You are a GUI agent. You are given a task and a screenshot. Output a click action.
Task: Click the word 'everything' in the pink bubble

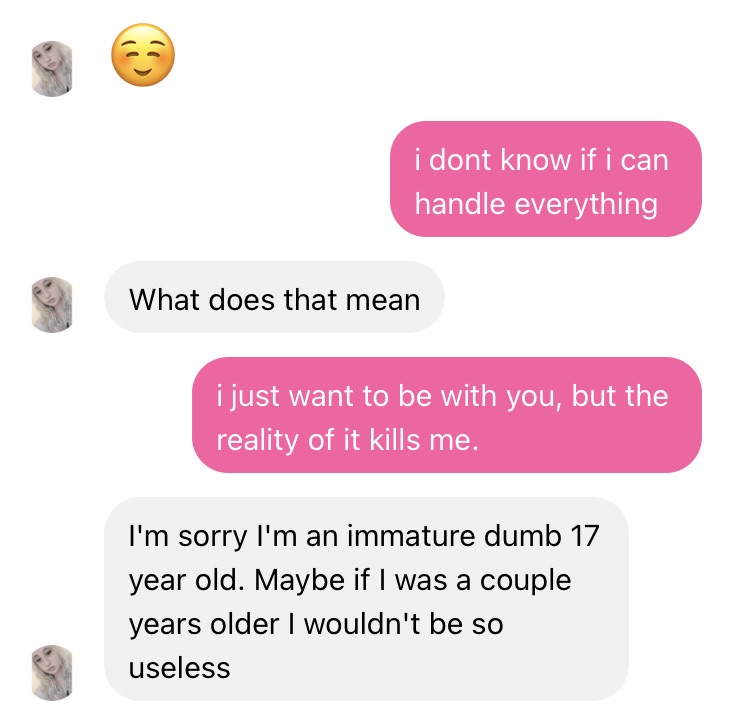coord(586,205)
